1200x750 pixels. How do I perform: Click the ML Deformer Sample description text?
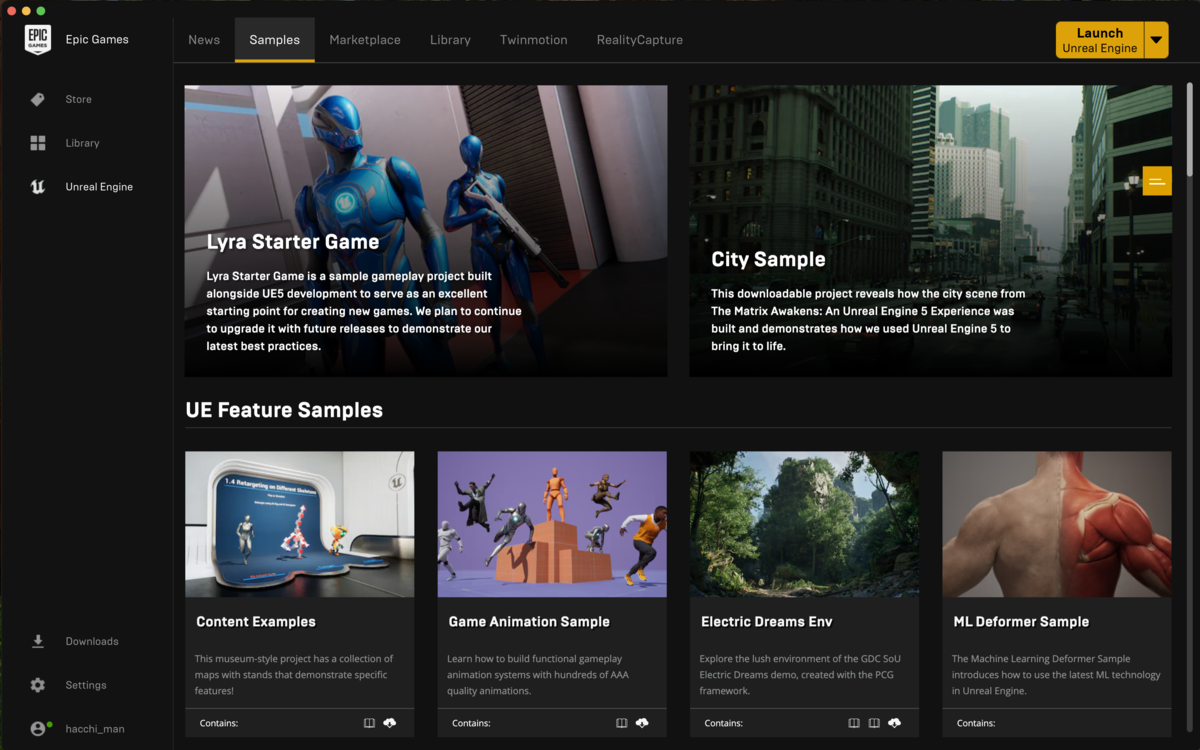[x=1056, y=675]
